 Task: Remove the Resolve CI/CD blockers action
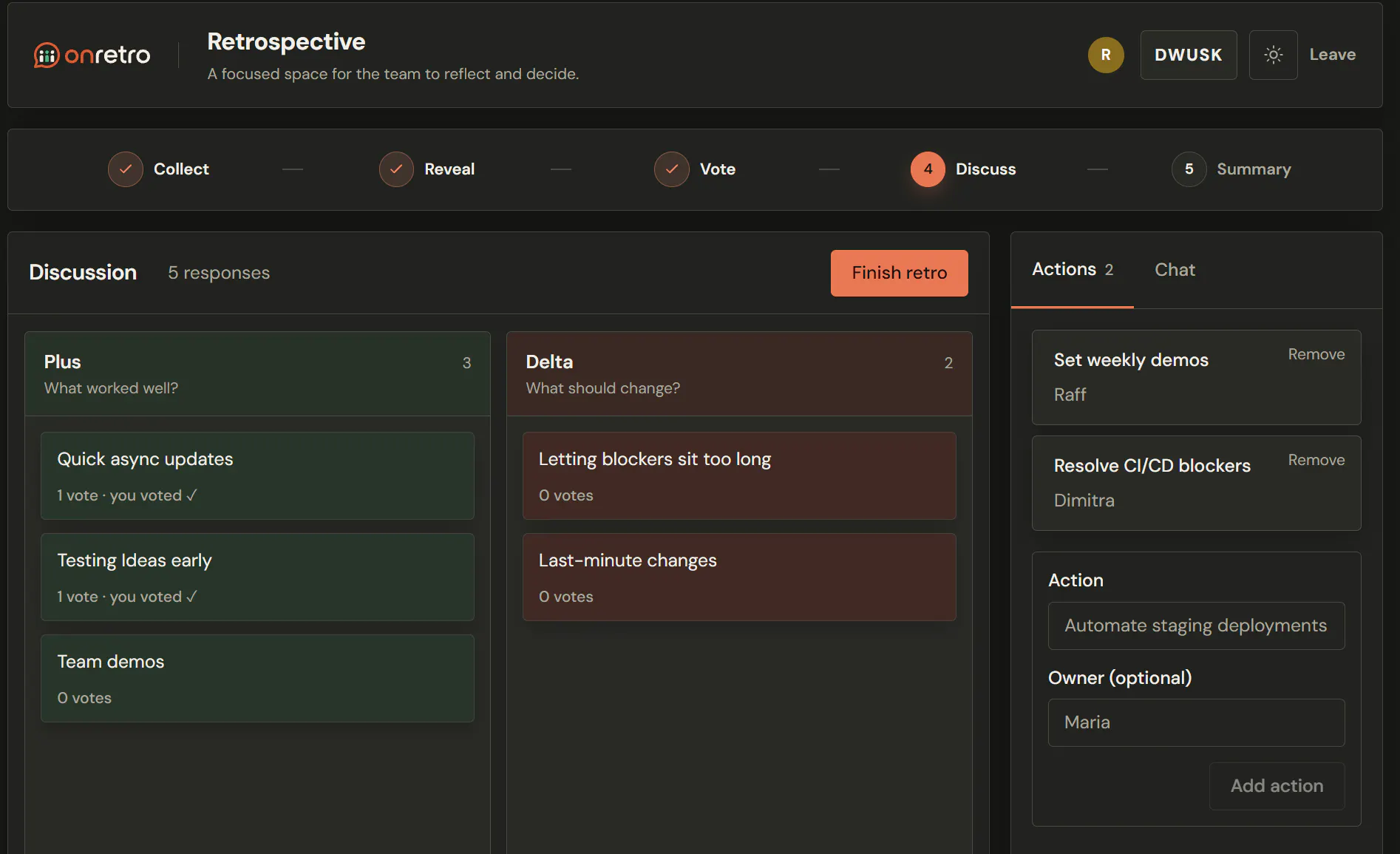tap(1316, 460)
